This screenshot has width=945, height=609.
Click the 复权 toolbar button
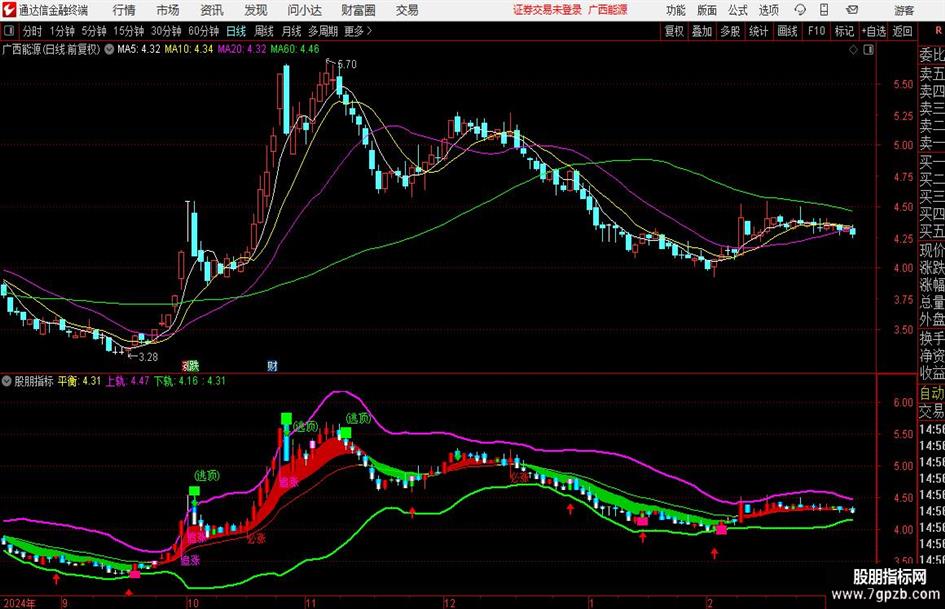674,31
